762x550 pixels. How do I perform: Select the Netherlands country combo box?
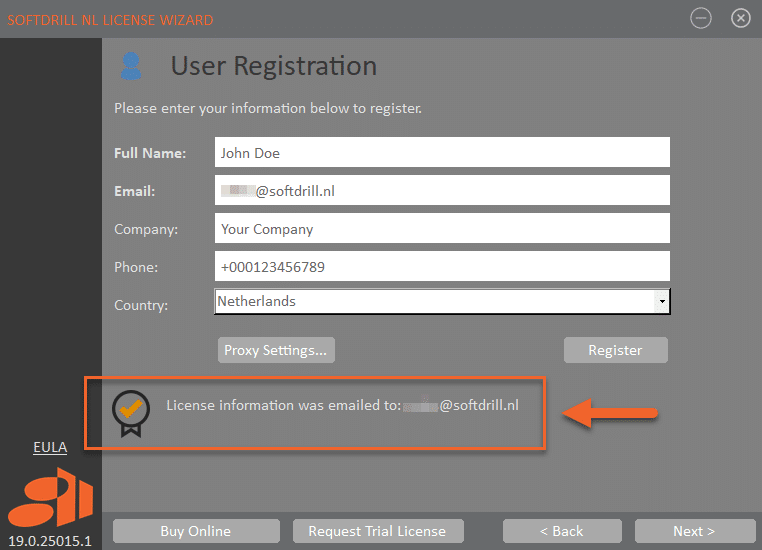pyautogui.click(x=434, y=301)
